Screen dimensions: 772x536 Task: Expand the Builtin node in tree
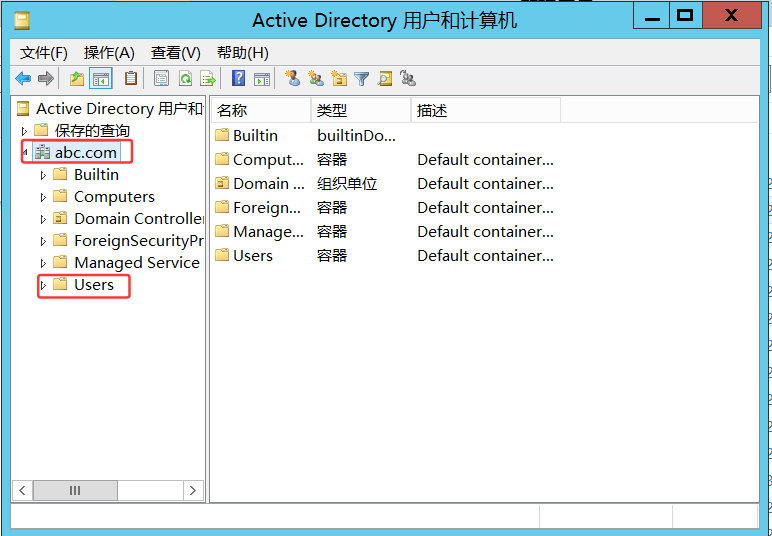pos(43,175)
